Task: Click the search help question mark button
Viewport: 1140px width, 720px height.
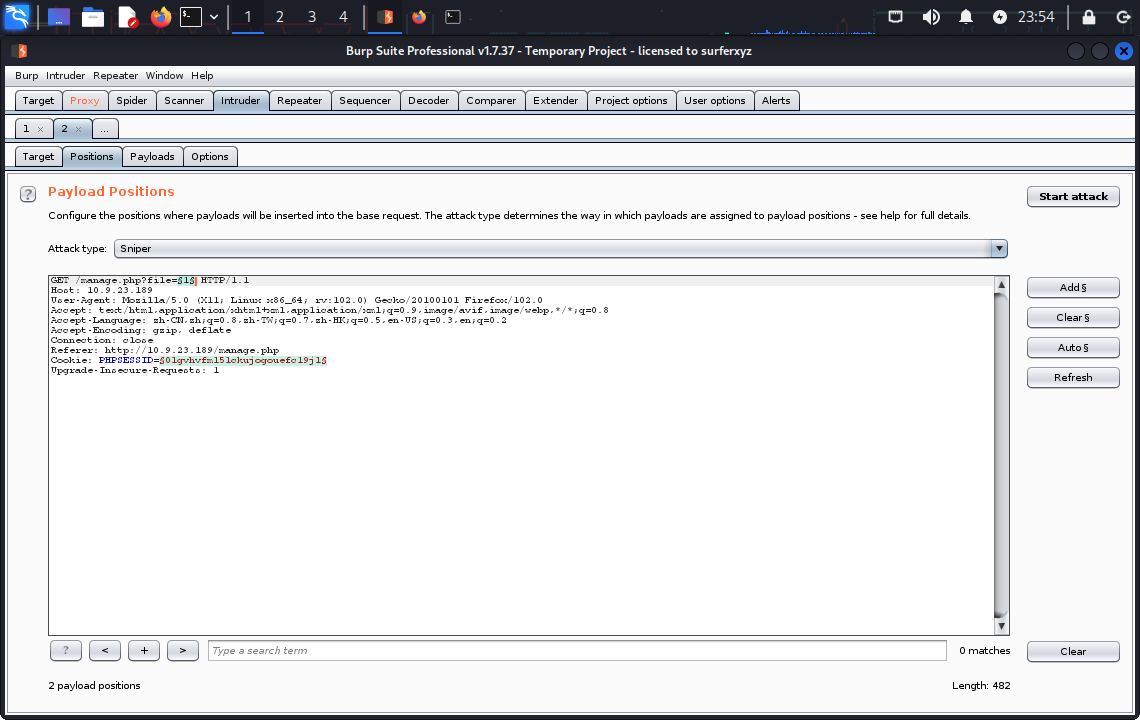Action: pos(65,650)
